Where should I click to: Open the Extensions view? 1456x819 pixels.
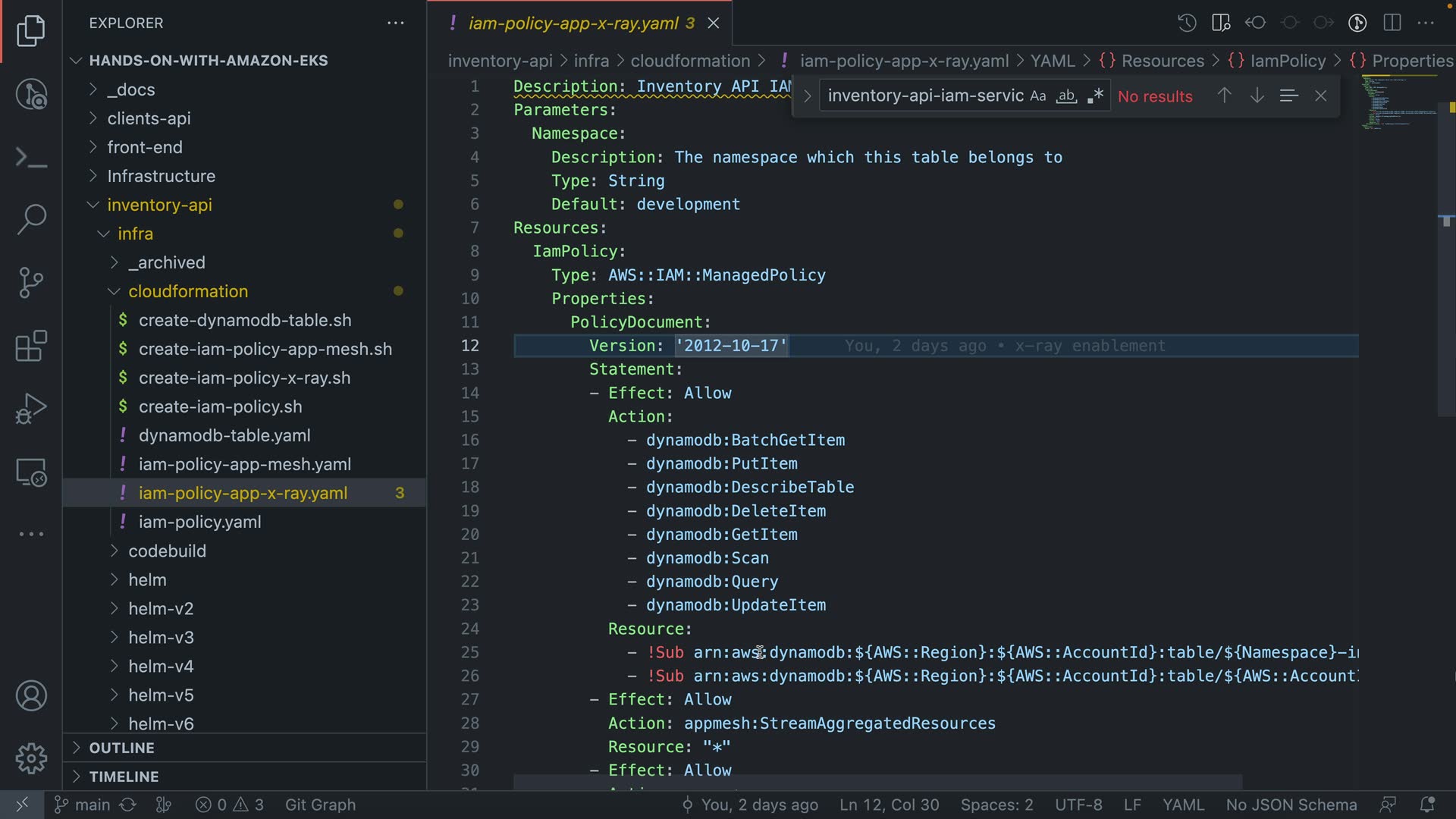31,347
